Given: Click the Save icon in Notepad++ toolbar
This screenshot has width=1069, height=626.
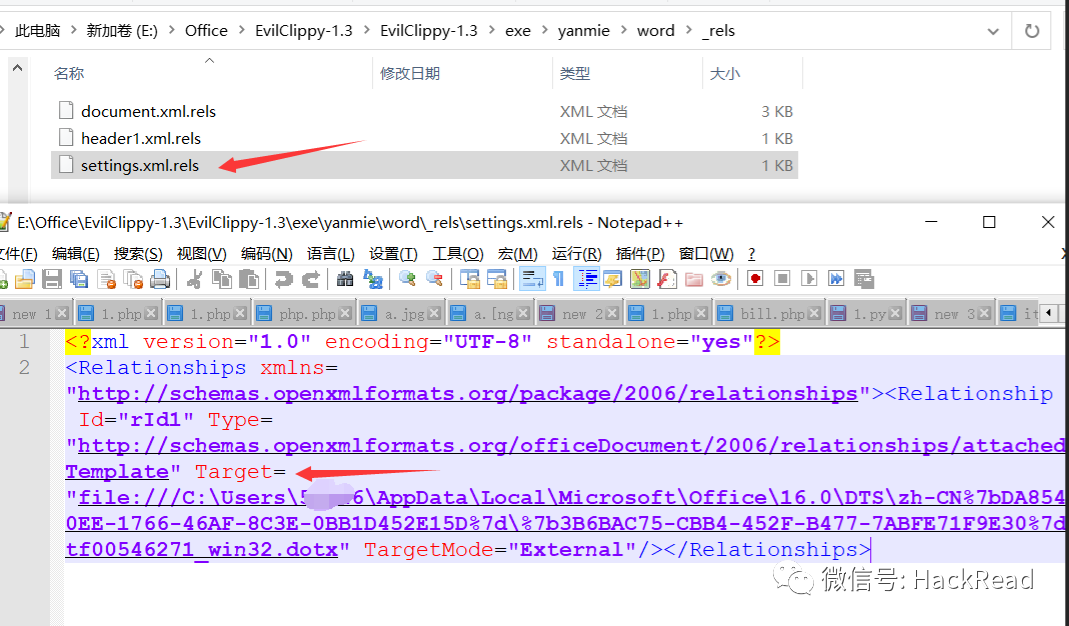Looking at the screenshot, I should [52, 279].
